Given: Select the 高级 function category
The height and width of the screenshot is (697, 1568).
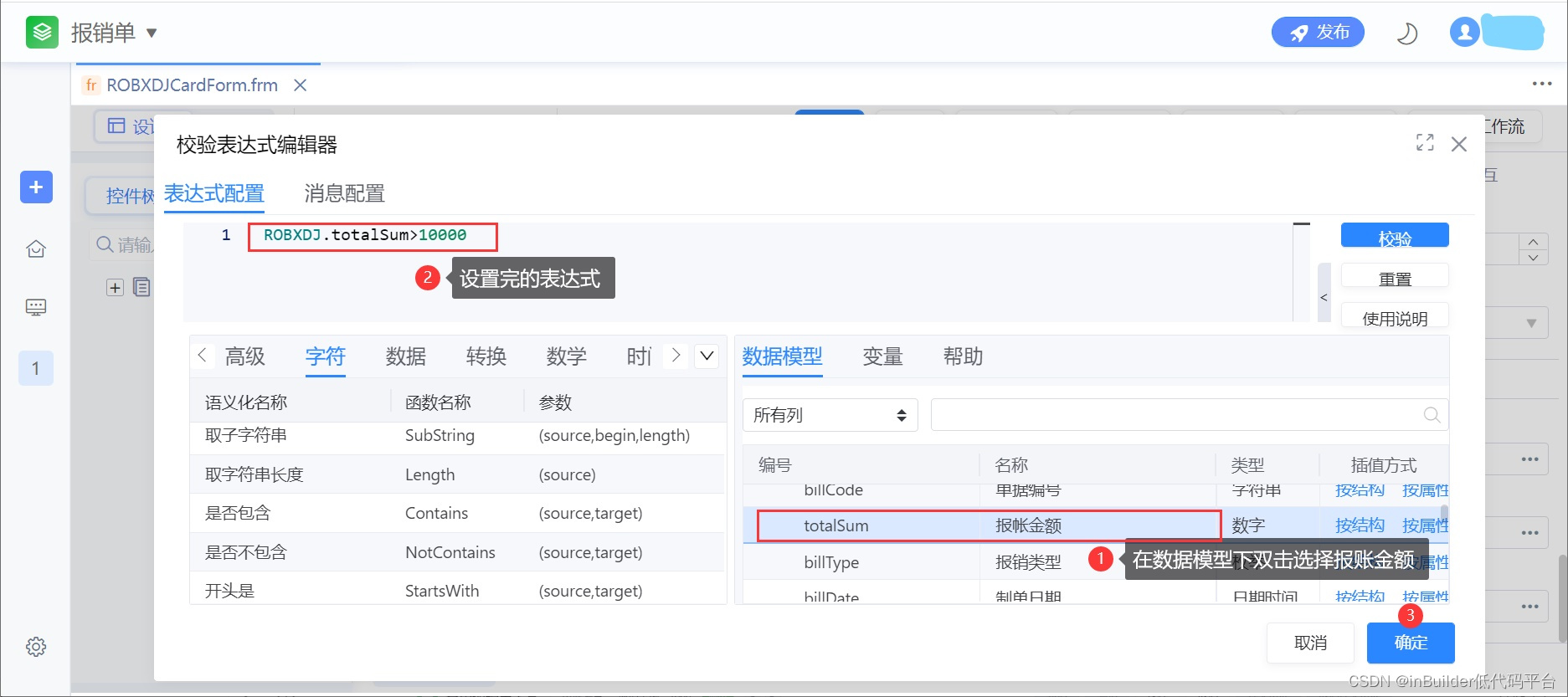Looking at the screenshot, I should coord(245,356).
